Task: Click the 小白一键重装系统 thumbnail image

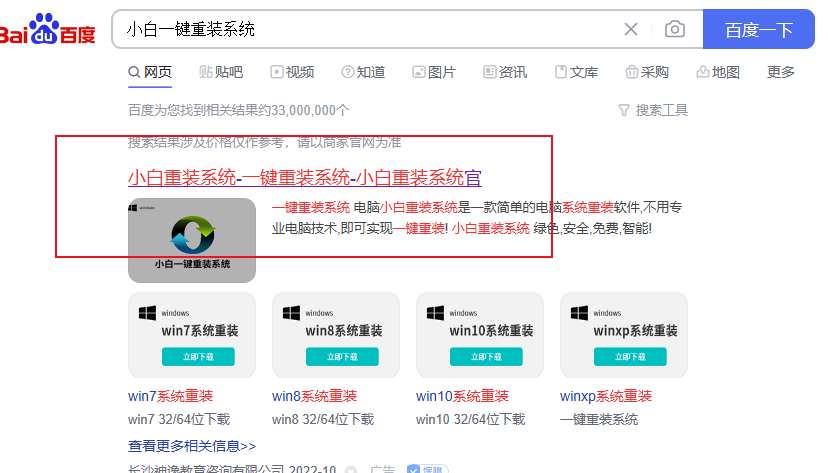Action: [x=192, y=240]
